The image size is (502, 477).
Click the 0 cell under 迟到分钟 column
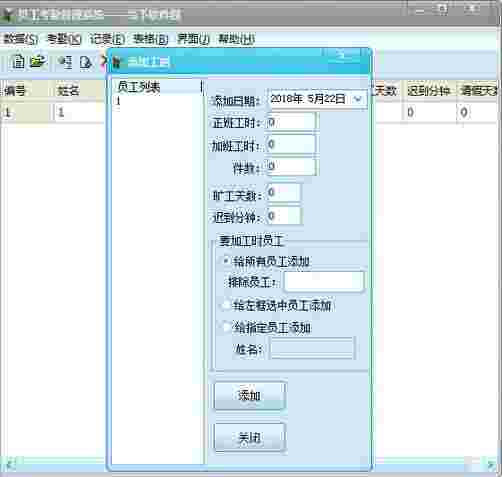coord(429,113)
